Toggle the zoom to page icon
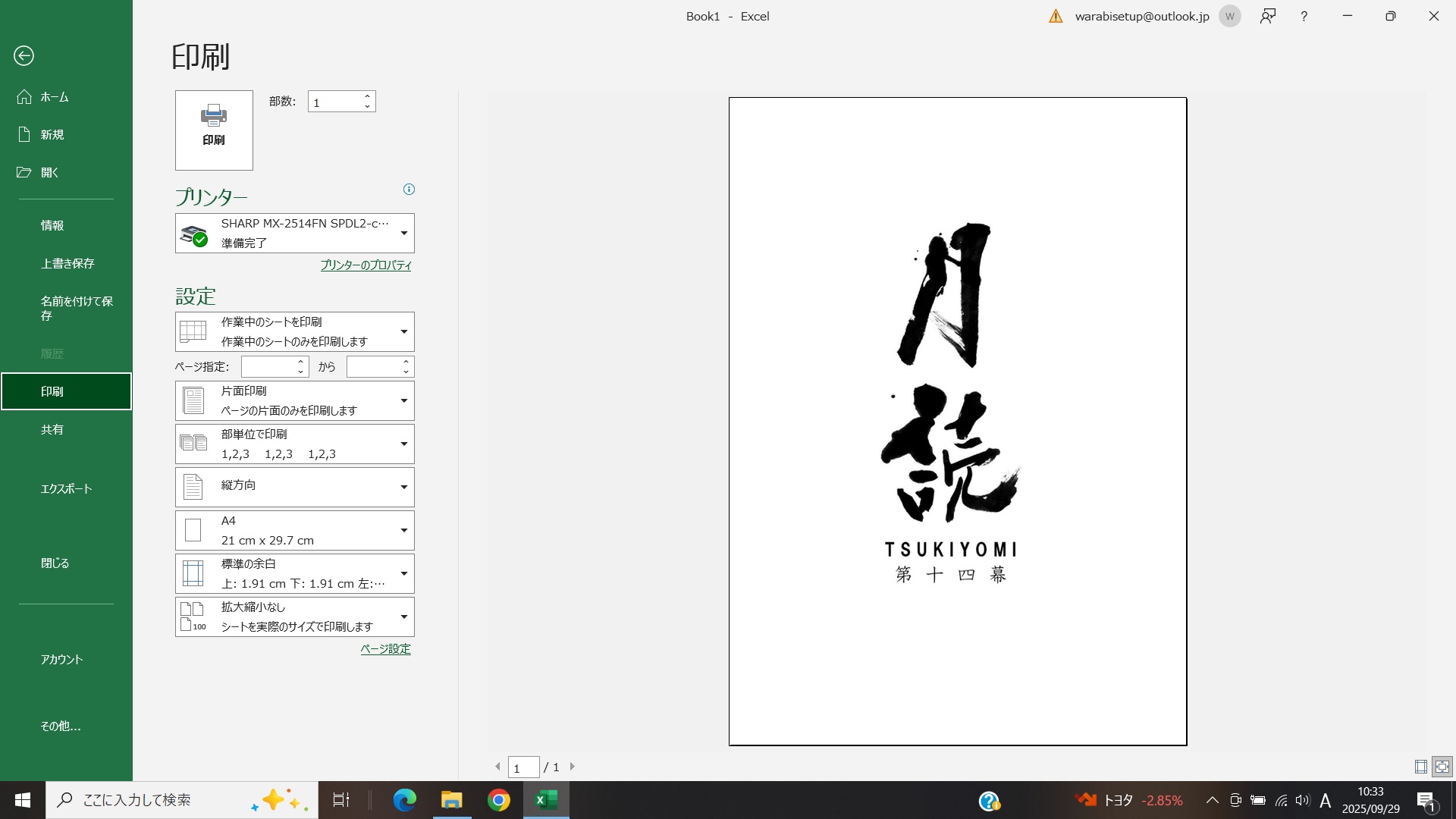 click(1442, 767)
